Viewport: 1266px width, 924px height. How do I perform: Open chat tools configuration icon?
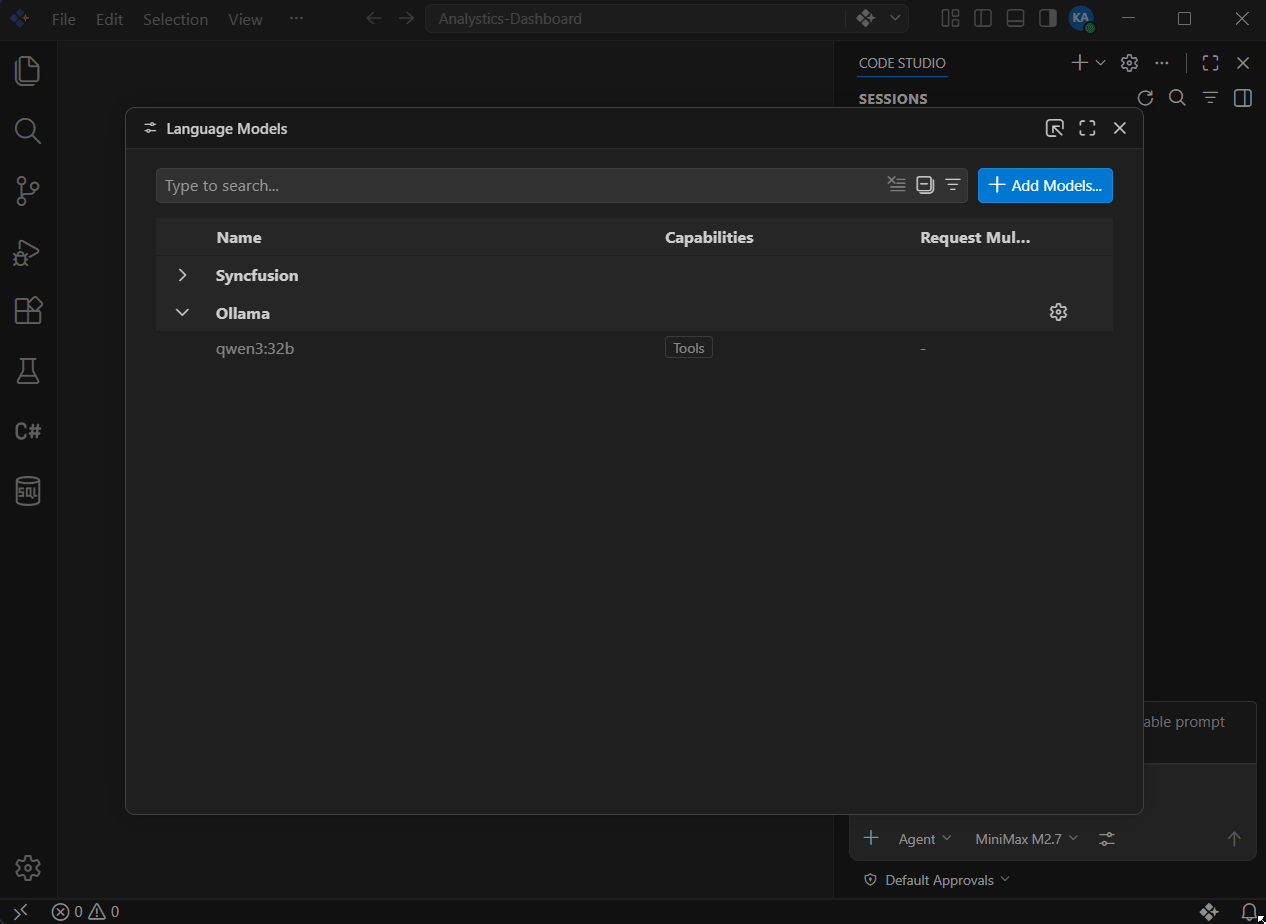point(1107,839)
